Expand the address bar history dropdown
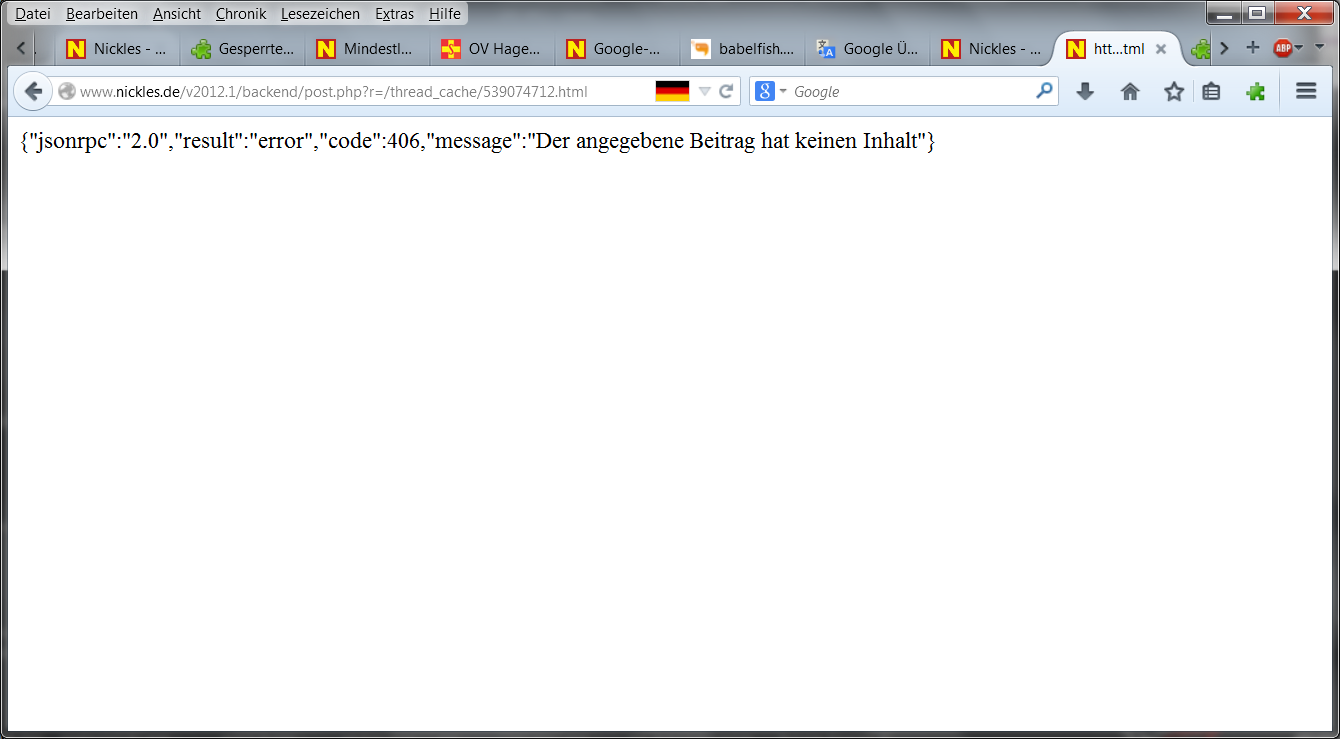 (x=704, y=92)
